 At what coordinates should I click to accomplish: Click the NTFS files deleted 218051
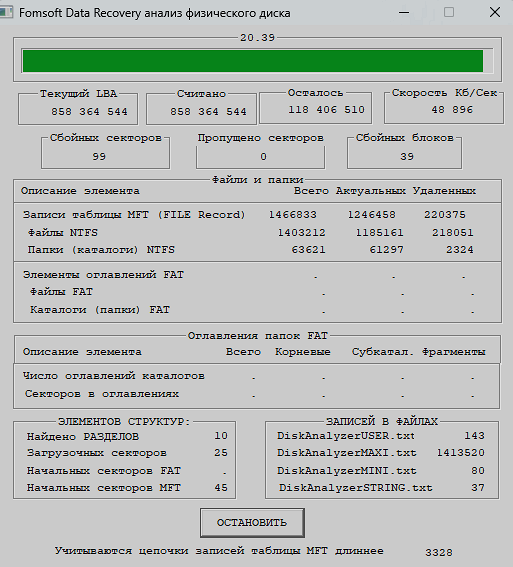[x=453, y=233]
